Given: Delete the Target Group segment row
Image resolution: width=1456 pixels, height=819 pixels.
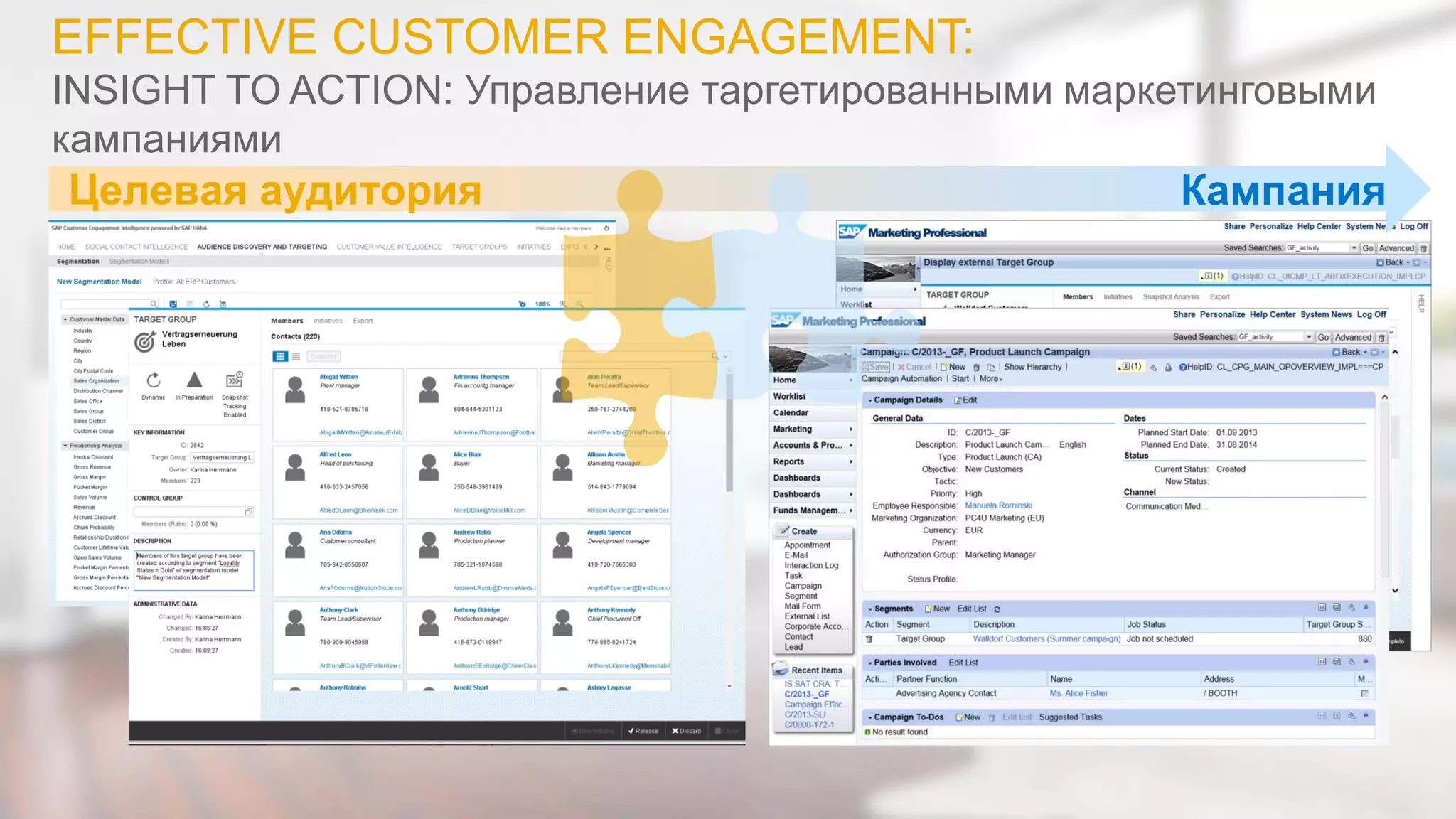Looking at the screenshot, I should pos(869,639).
